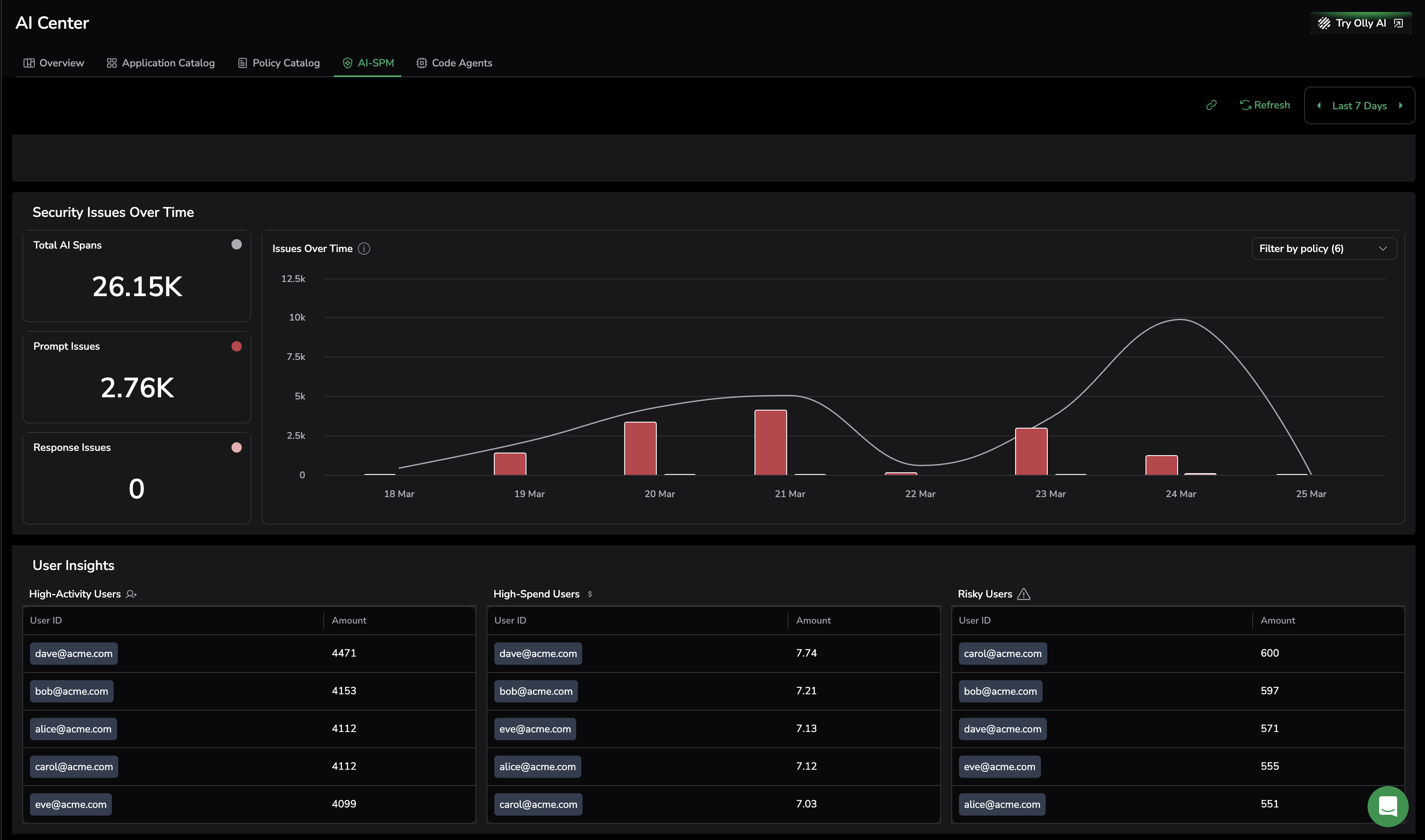
Task: Go to previous time period with left arrow
Action: pyautogui.click(x=1319, y=106)
